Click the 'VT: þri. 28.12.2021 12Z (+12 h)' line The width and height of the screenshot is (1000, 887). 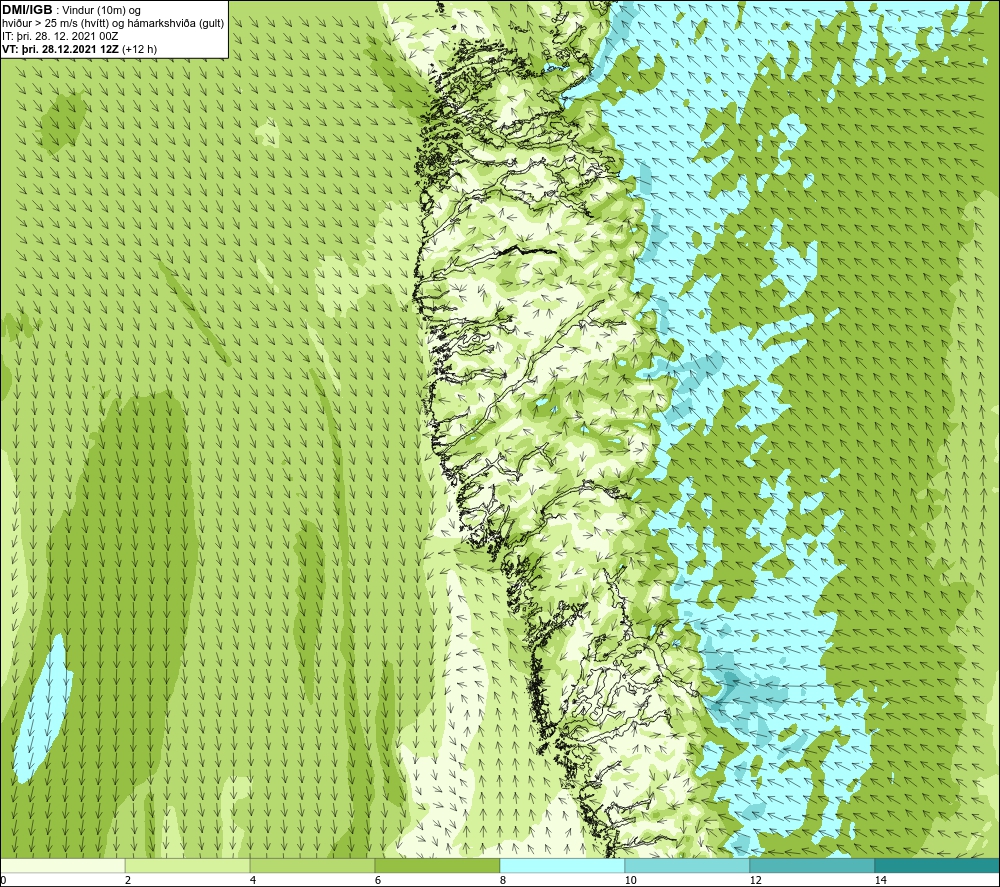coord(80,48)
